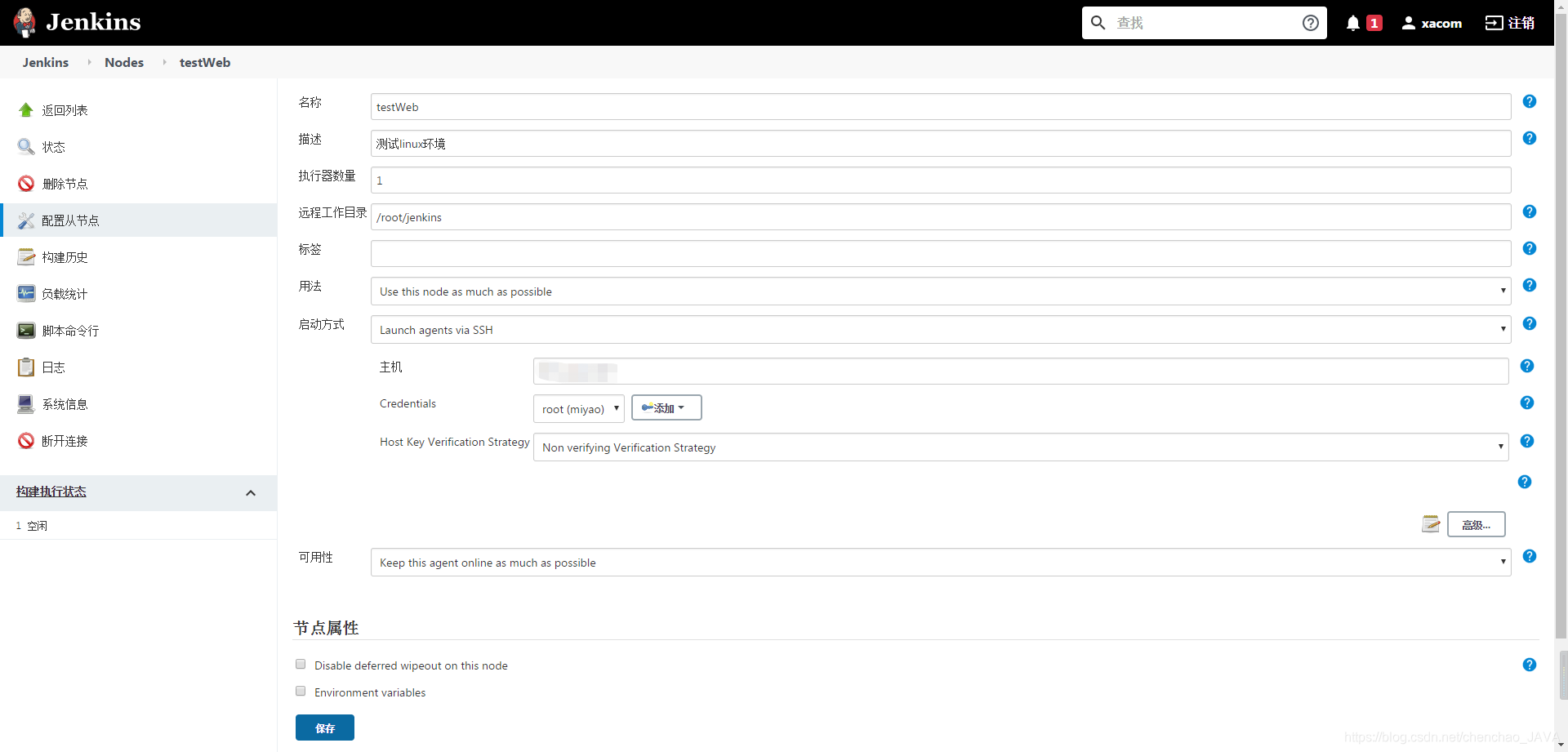Screen dimensions: 1568x752
Task: Open help for 可用性 dropdown
Action: (1530, 556)
